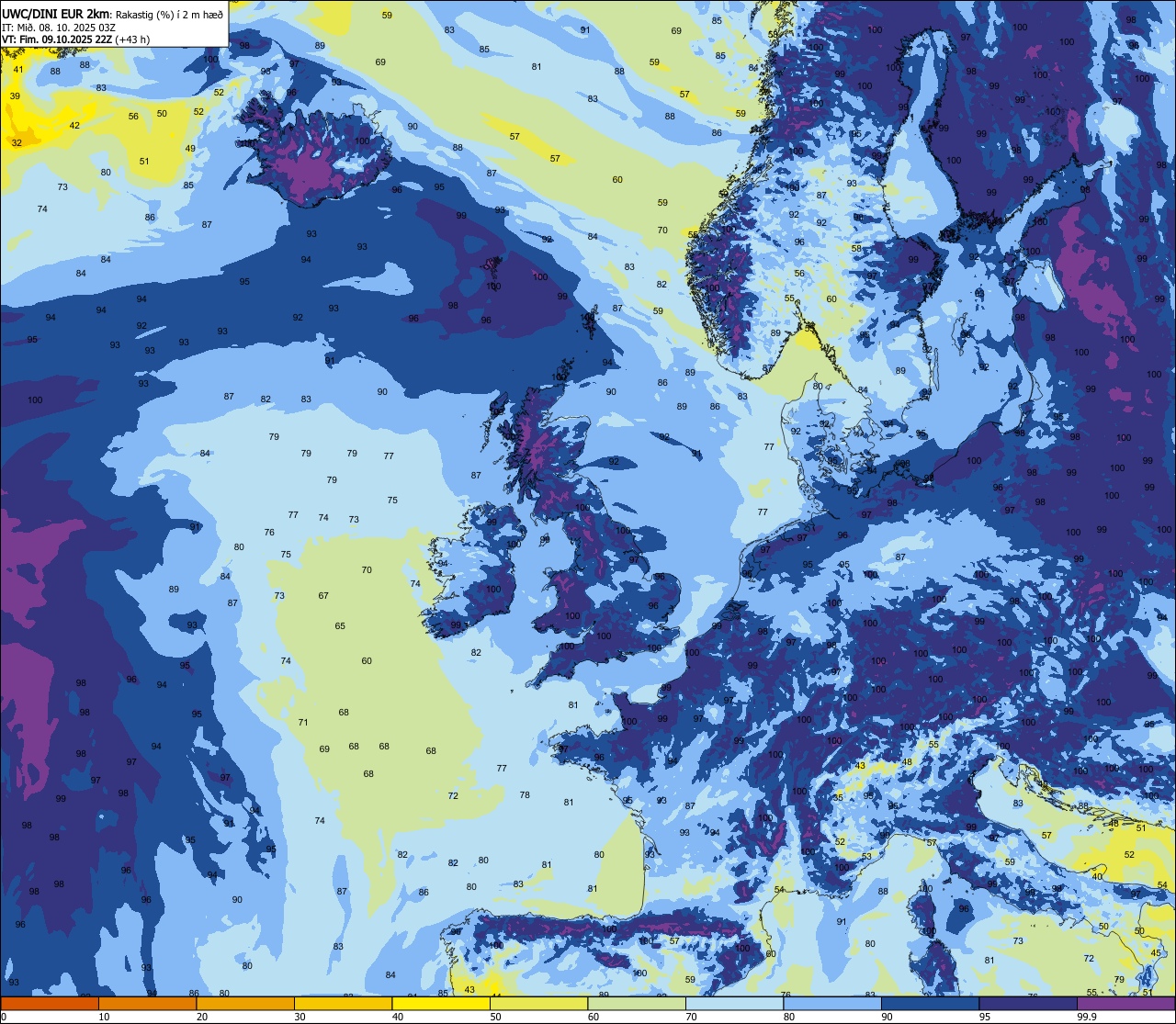Click the "UWC/DINI EUR 2km" title text

click(x=55, y=14)
